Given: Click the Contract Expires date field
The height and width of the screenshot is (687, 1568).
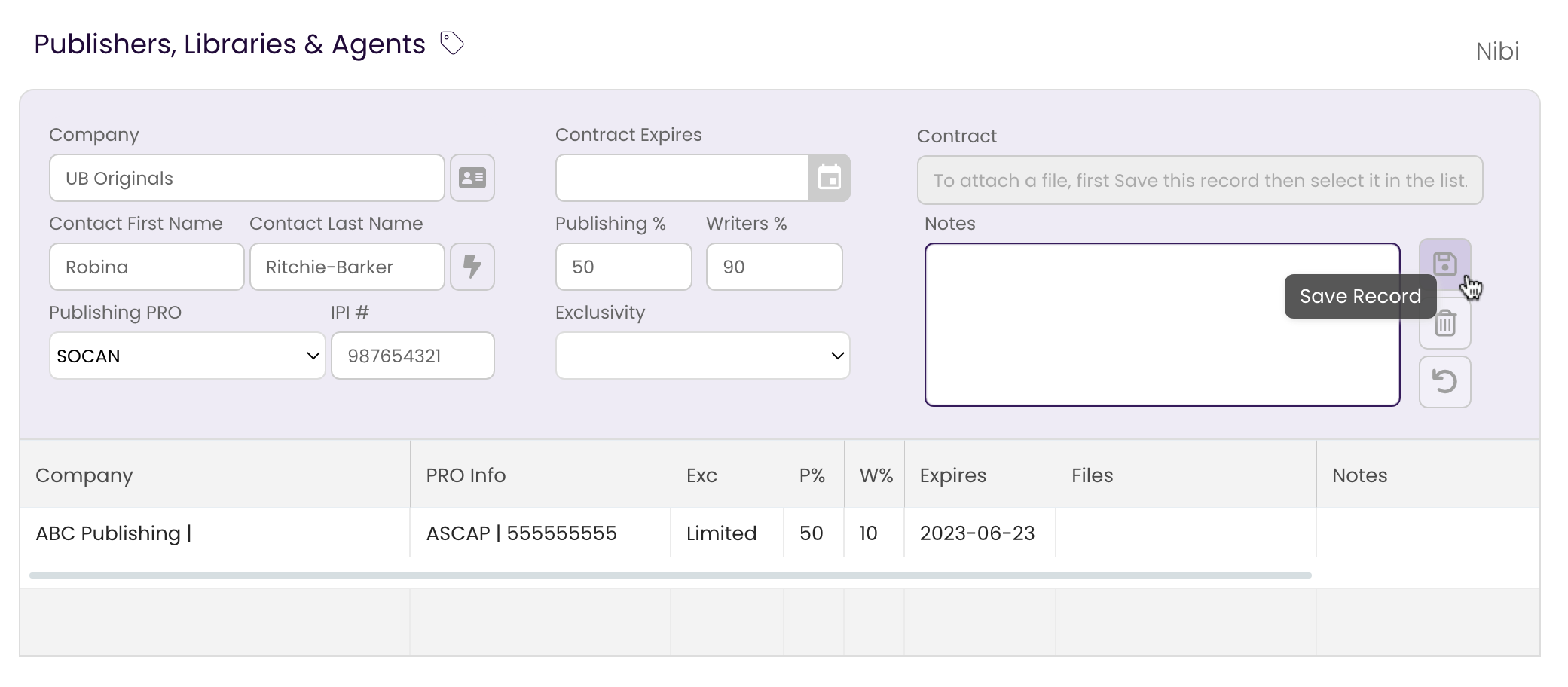Looking at the screenshot, I should 683,178.
